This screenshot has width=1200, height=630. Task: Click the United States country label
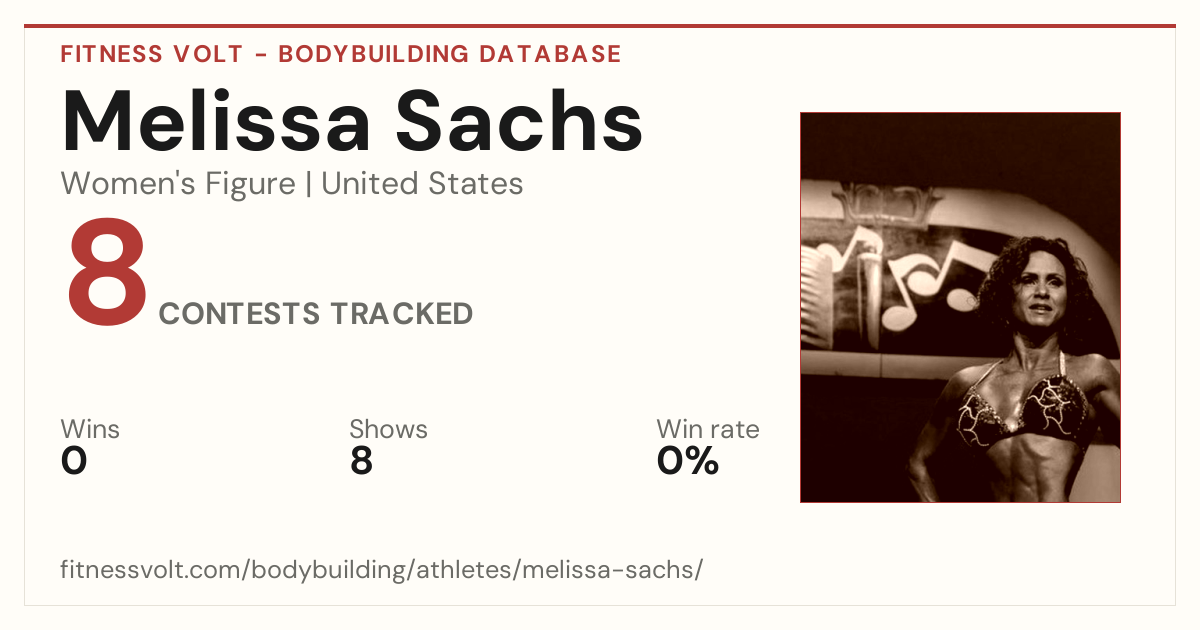click(422, 184)
